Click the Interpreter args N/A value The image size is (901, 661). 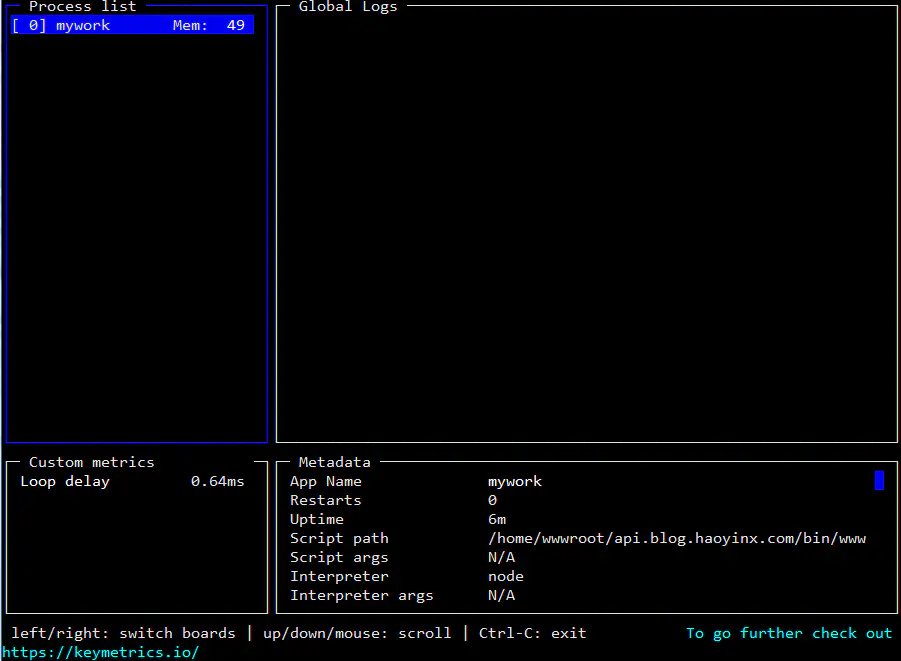click(502, 595)
